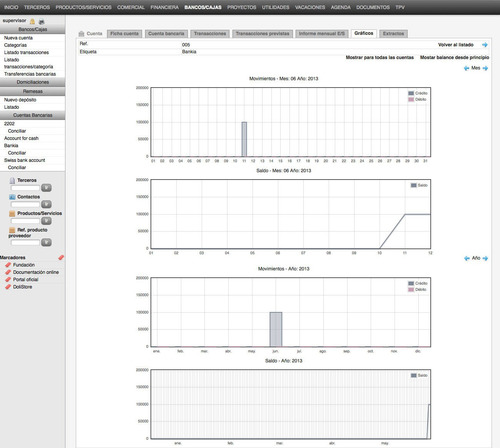Open the supervisor user link
500x448 pixels.
[x=14, y=20]
